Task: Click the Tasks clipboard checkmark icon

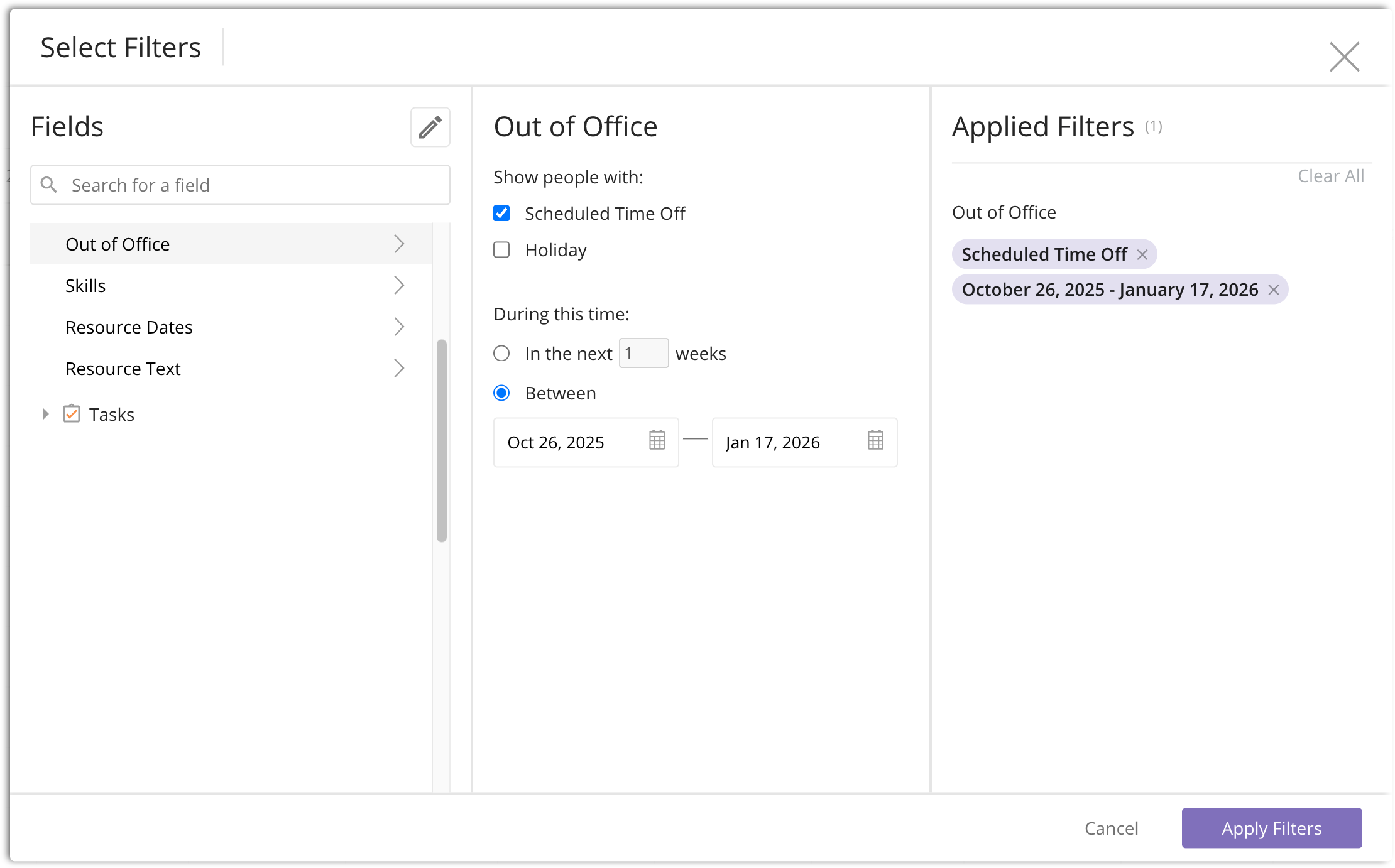Action: [72, 414]
